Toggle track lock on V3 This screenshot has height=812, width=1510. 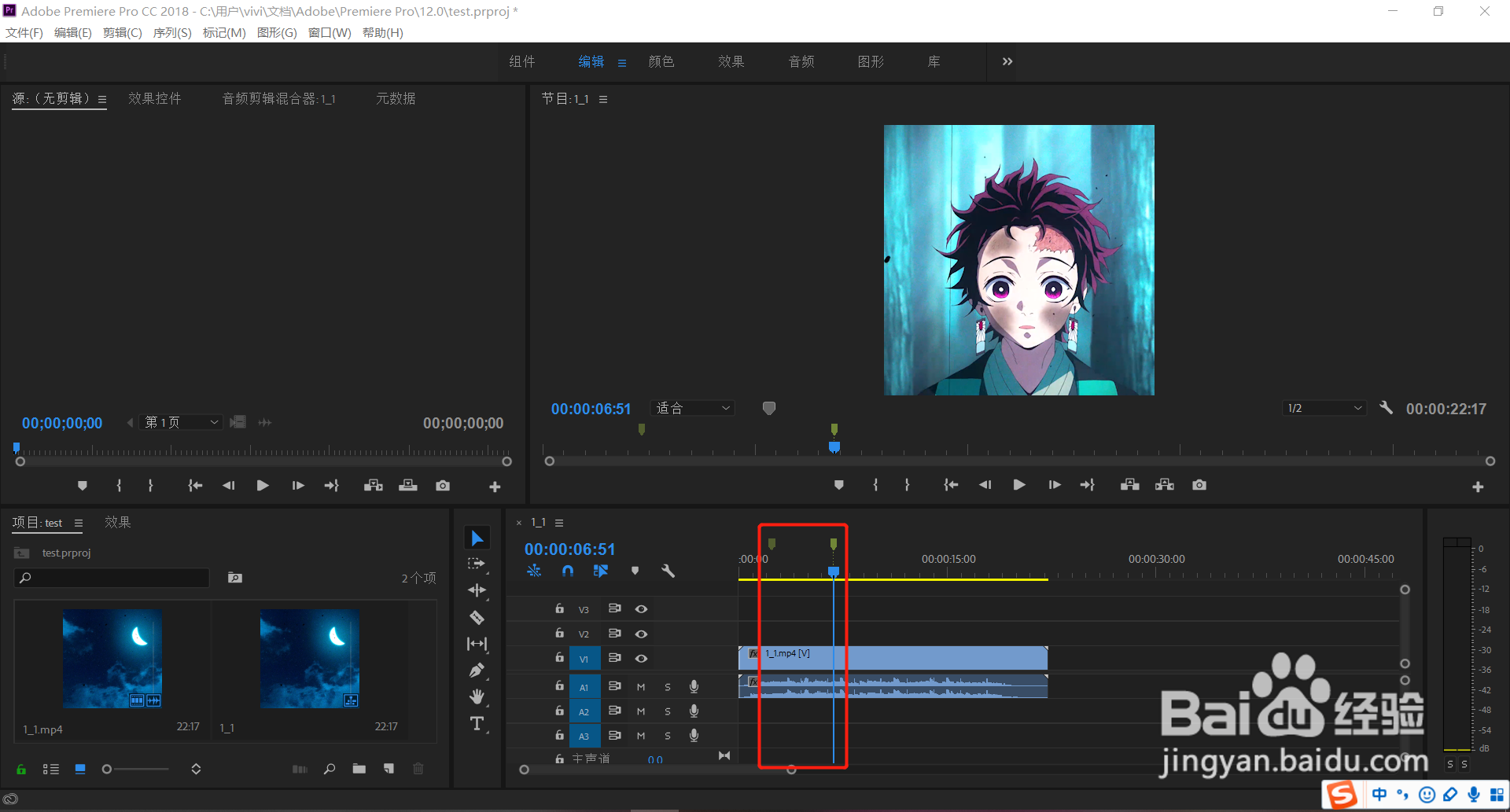coord(559,608)
